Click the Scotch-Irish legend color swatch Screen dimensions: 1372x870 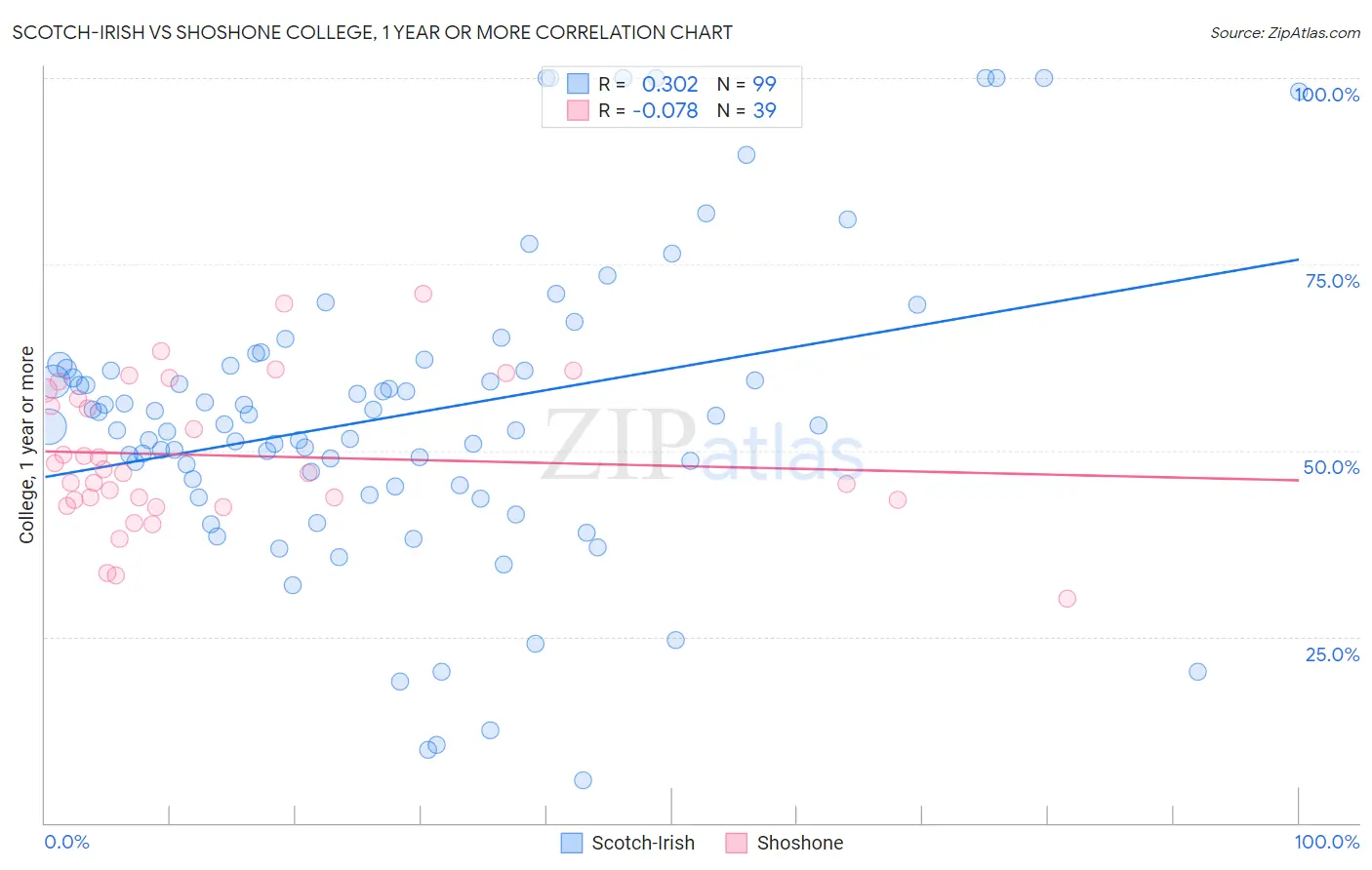[572, 843]
